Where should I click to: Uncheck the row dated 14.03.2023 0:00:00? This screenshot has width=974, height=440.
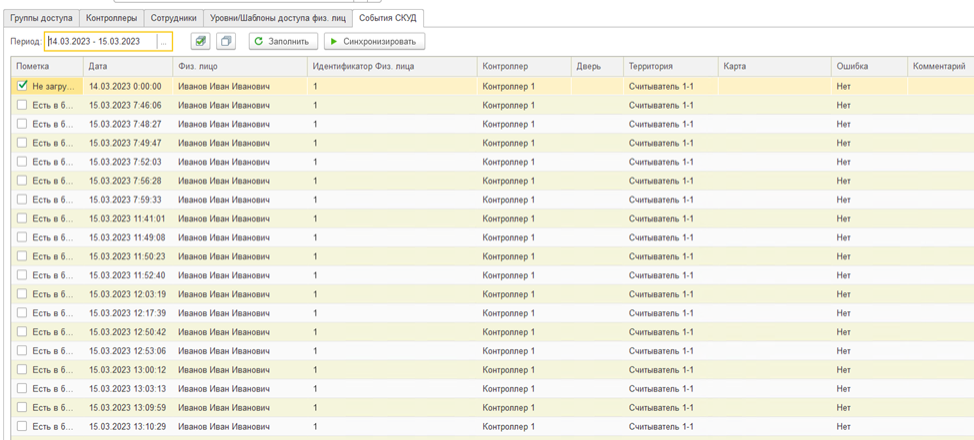[22, 86]
